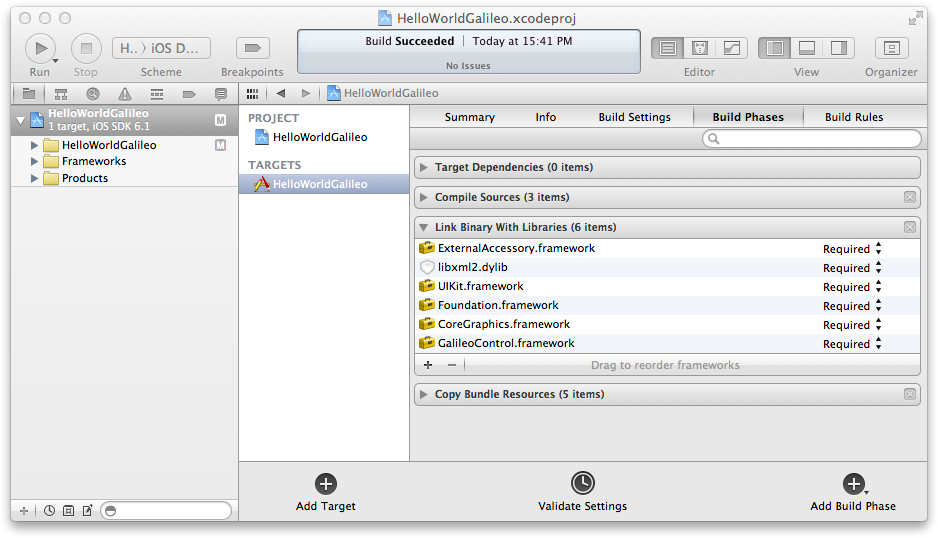
Task: Select the Frameworks group in navigator
Action: tap(94, 162)
